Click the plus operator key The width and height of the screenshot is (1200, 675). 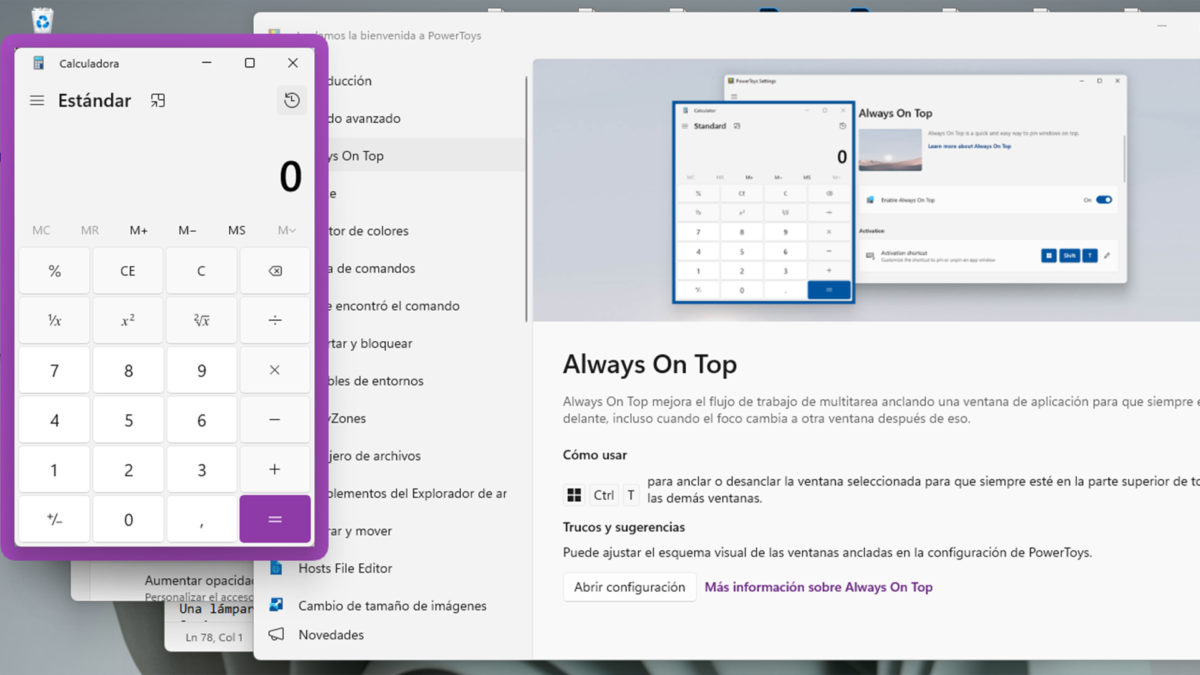275,469
